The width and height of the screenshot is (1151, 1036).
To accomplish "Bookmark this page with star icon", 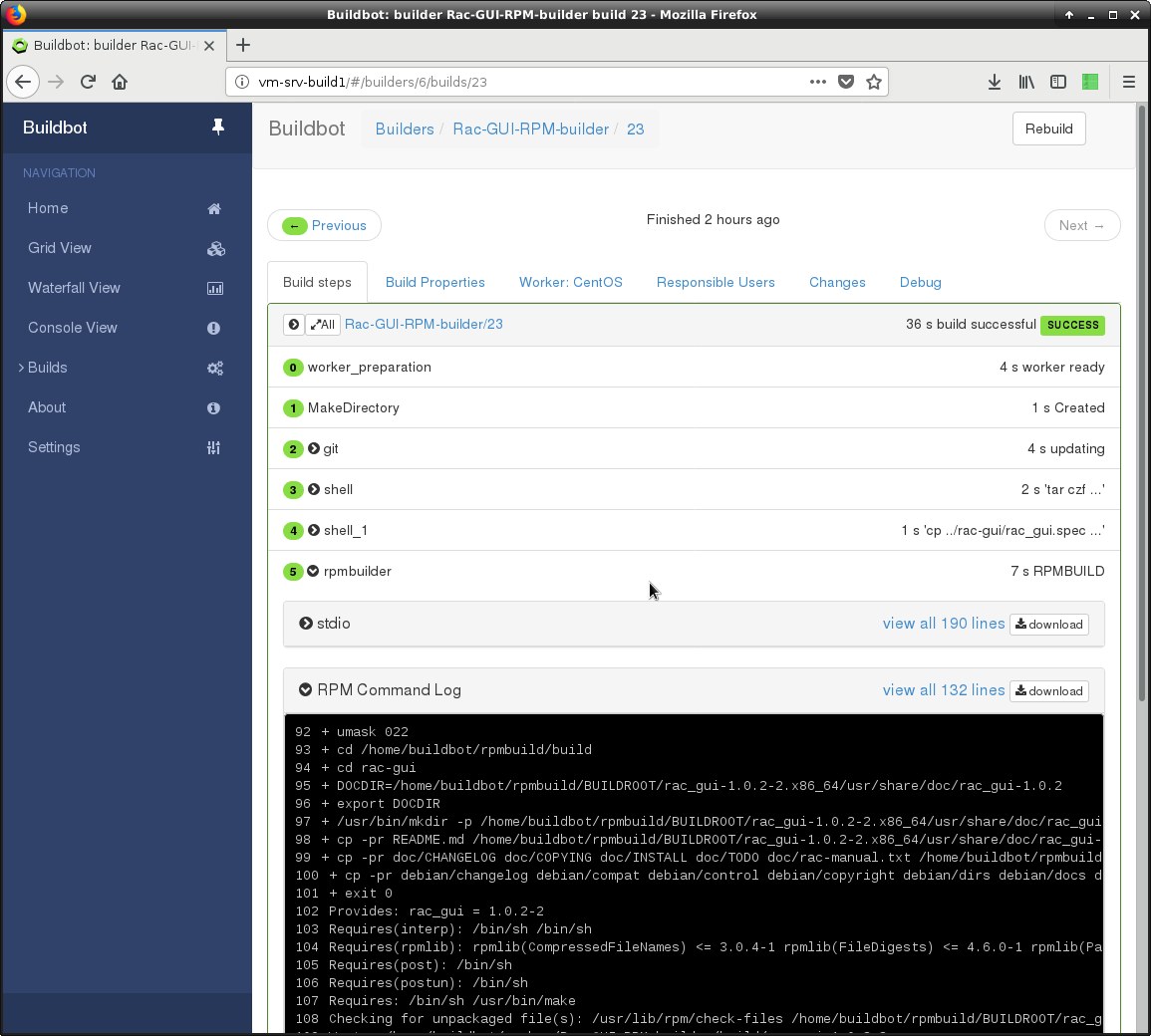I will point(874,82).
